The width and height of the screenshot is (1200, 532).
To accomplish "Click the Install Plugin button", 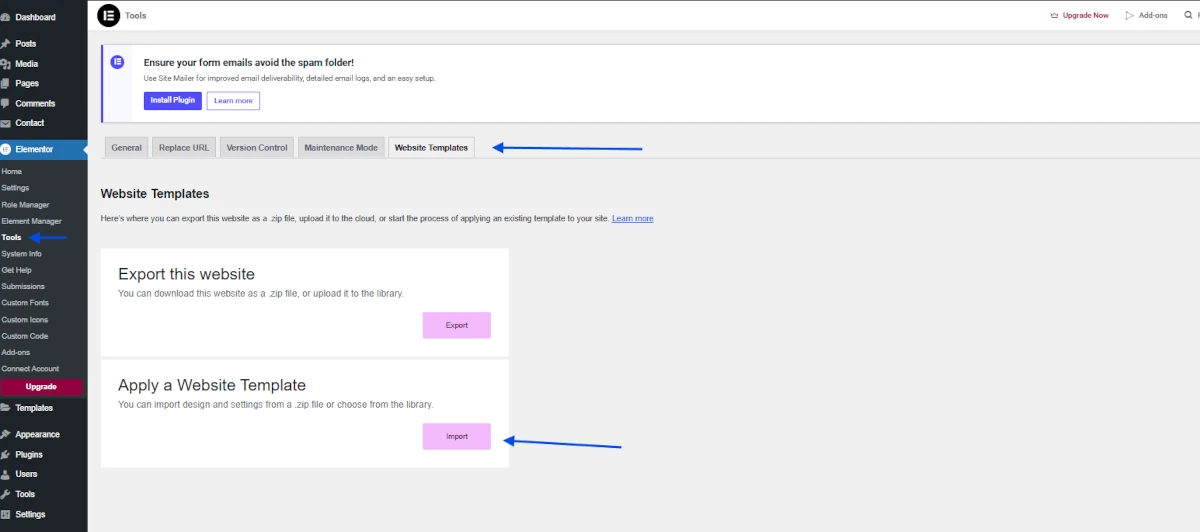I will tap(173, 101).
